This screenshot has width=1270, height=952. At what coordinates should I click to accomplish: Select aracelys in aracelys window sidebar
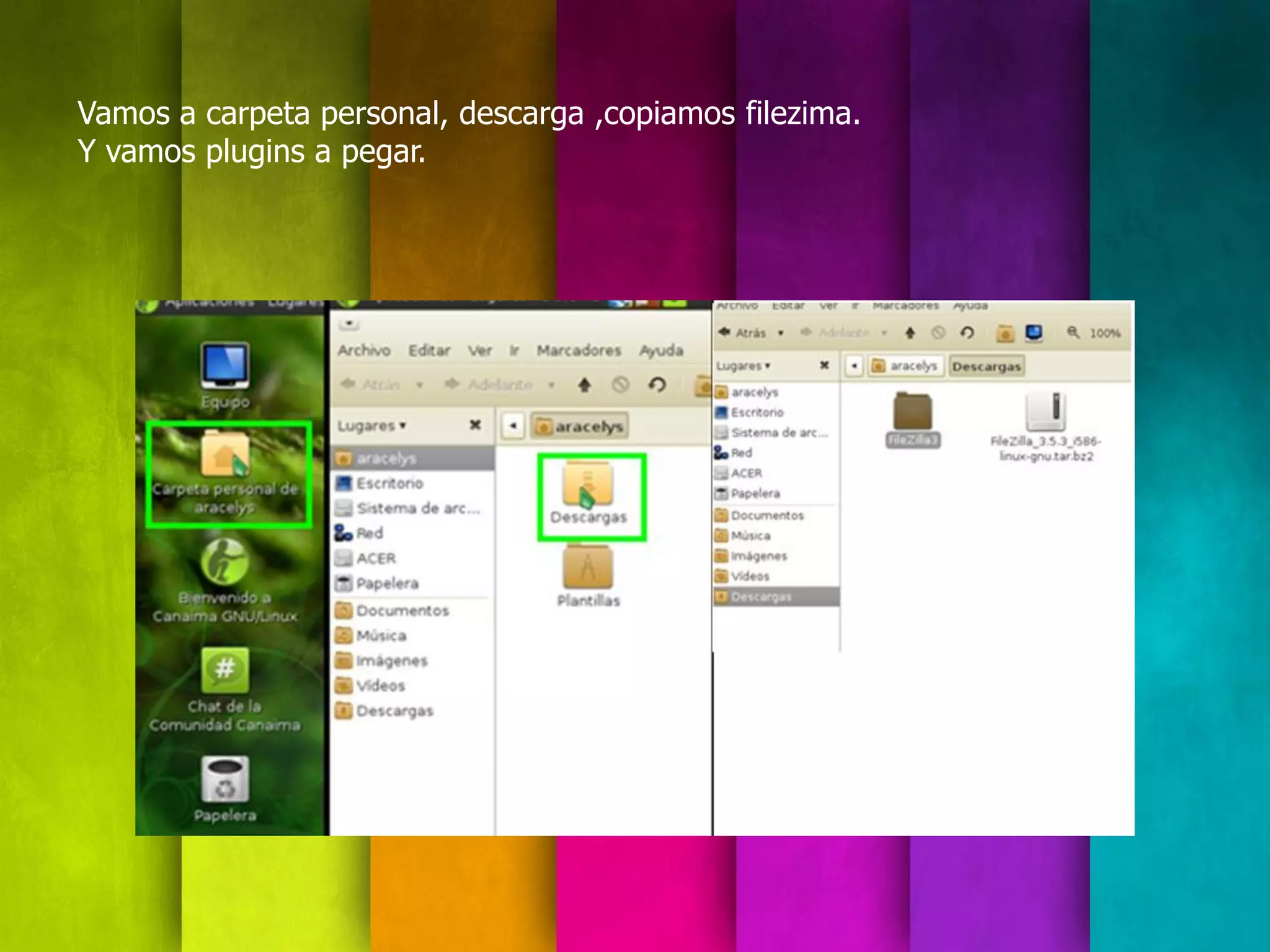tap(413, 459)
